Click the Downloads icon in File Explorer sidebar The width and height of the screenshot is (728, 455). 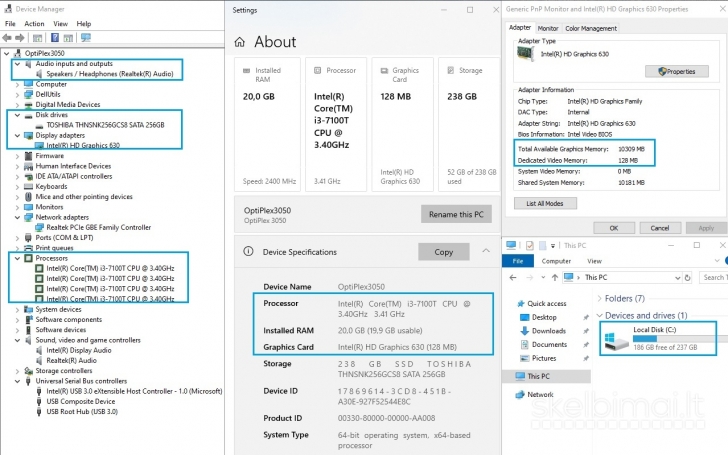tap(525, 331)
